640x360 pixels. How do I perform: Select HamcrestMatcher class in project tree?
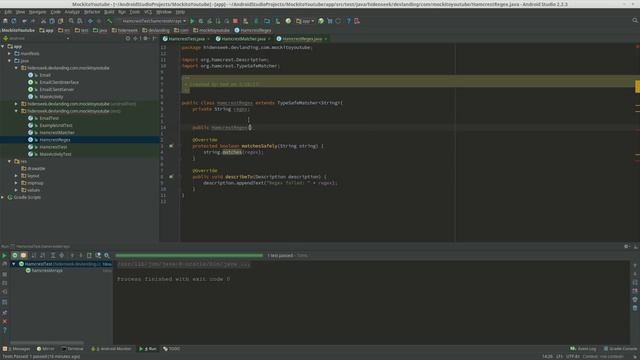(57, 133)
